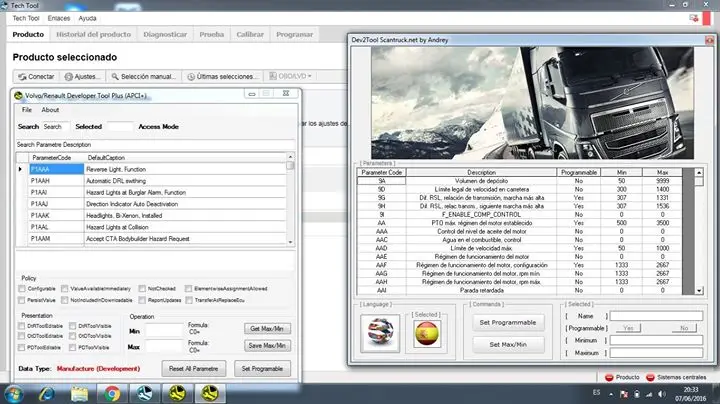Screen dimensions: 720x404
Task: Click the Search Parametre Description field
Action: [155, 145]
